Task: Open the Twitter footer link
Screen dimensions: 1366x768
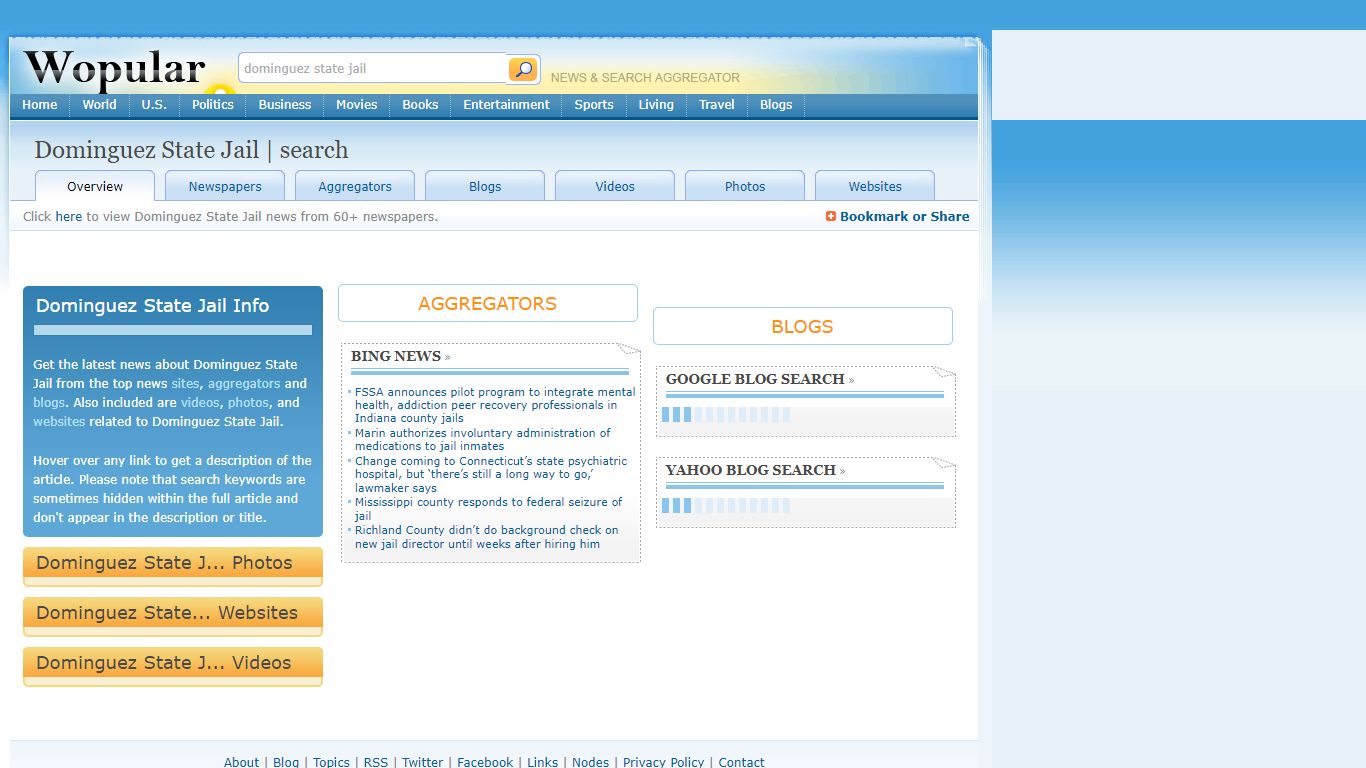Action: point(422,762)
